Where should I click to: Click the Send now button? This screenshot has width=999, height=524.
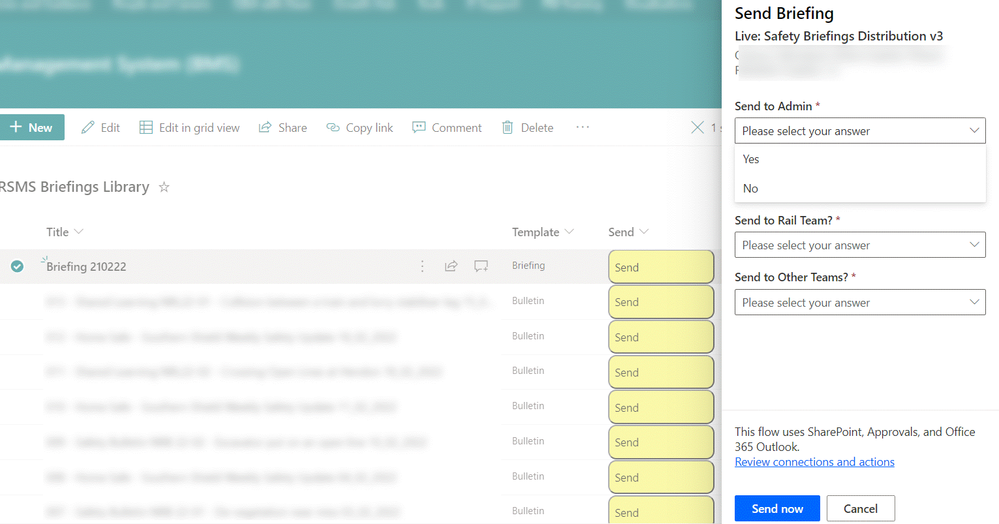[x=777, y=509]
